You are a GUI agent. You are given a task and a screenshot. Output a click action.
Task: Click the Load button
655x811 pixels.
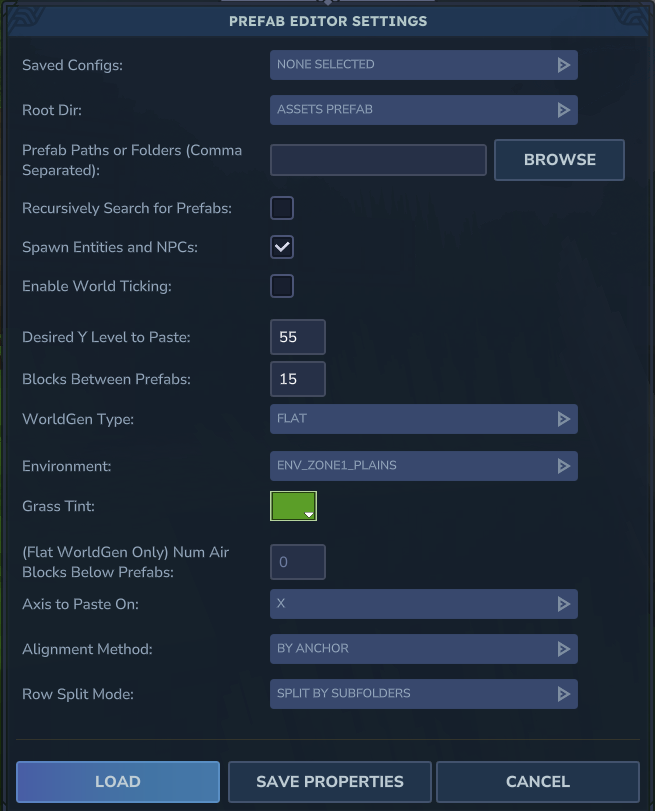[118, 782]
